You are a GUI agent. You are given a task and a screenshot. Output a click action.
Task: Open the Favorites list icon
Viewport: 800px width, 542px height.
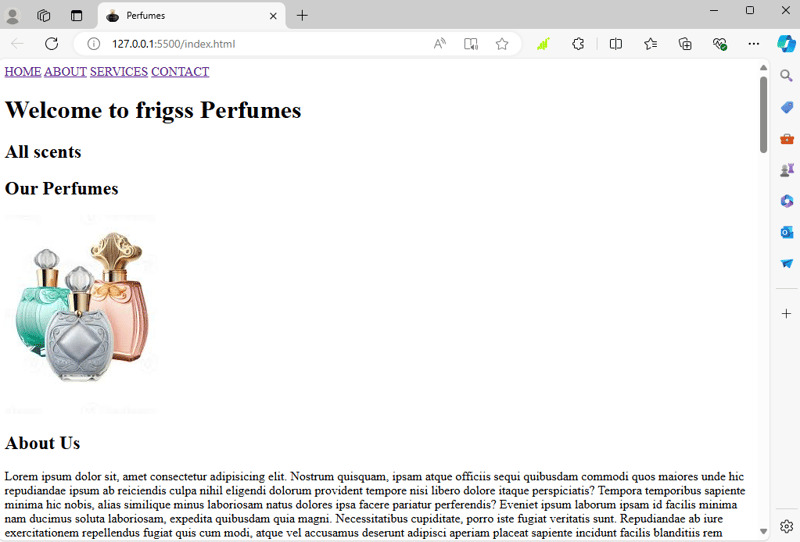(x=651, y=44)
